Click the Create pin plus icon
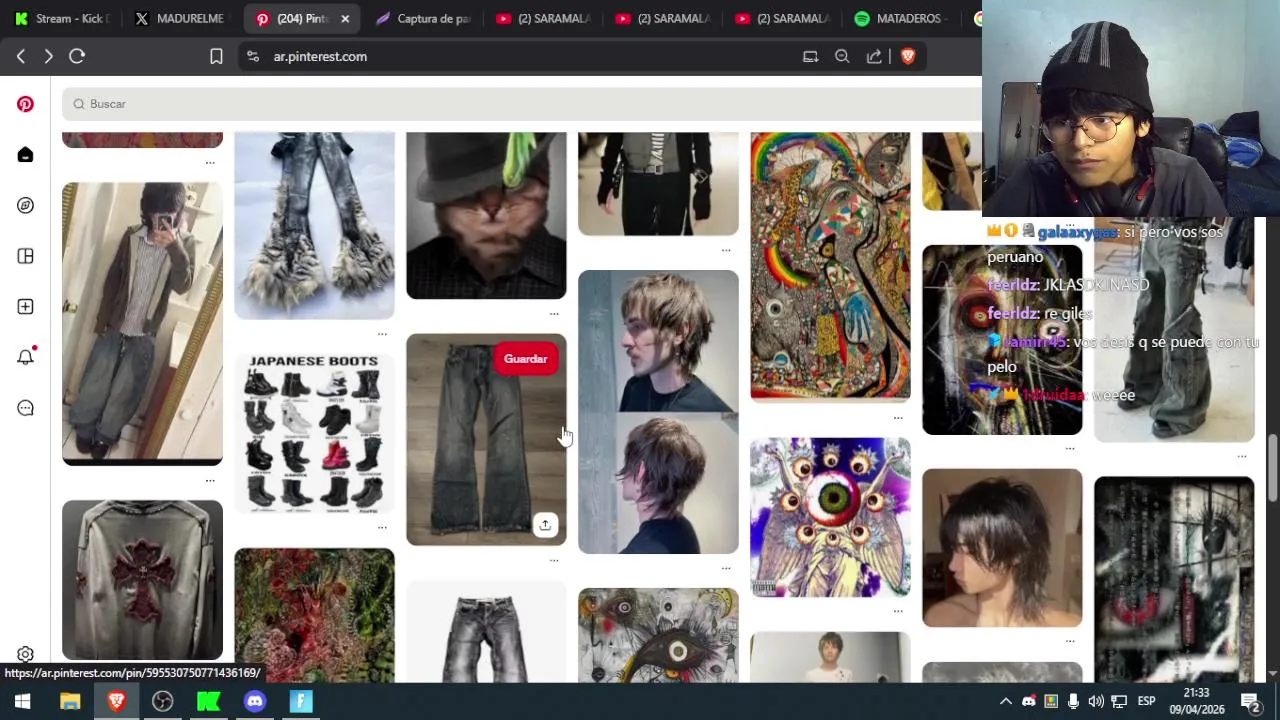Image resolution: width=1280 pixels, height=720 pixels. pyautogui.click(x=25, y=307)
